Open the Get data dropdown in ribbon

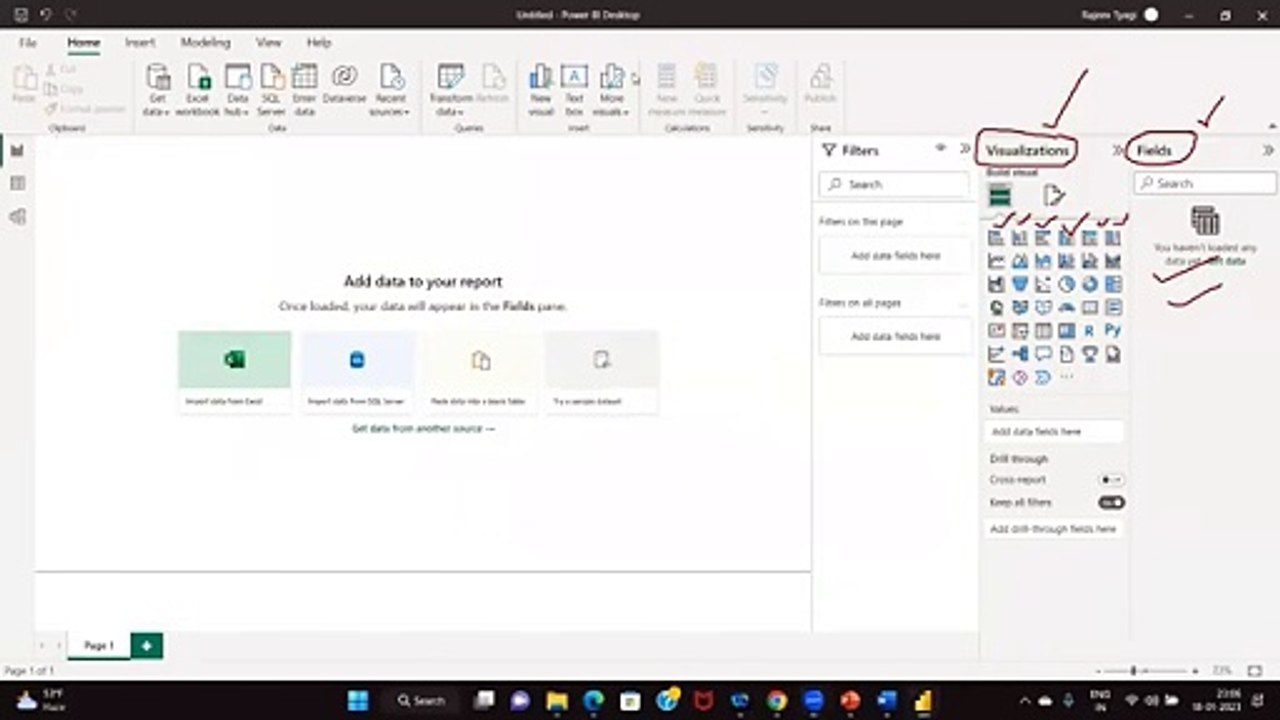157,90
